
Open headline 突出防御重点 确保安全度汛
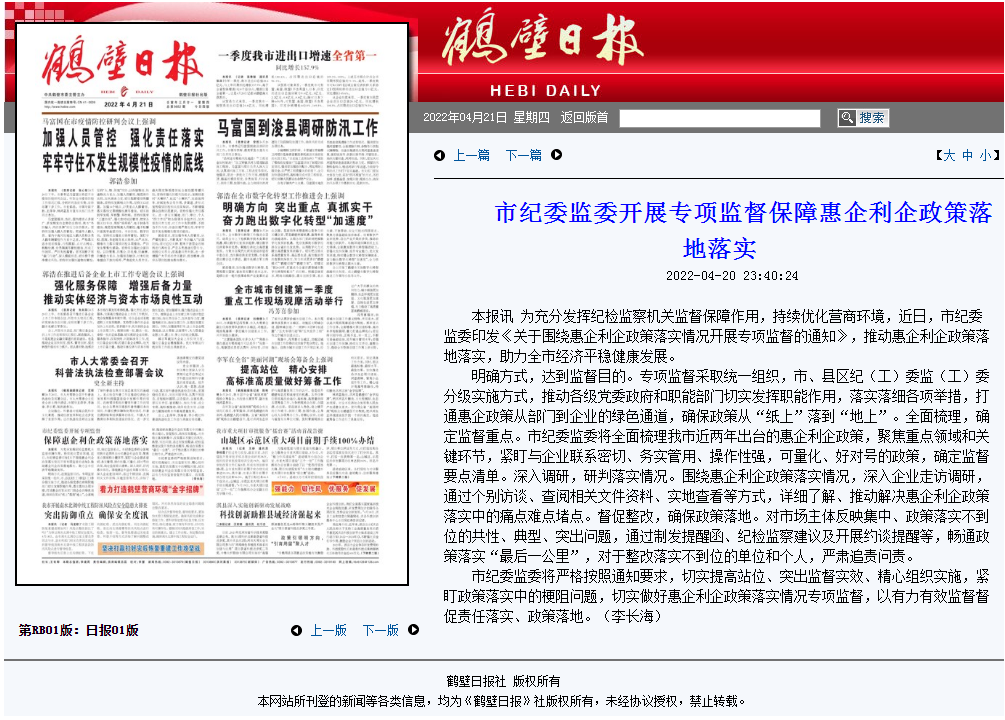click(96, 515)
